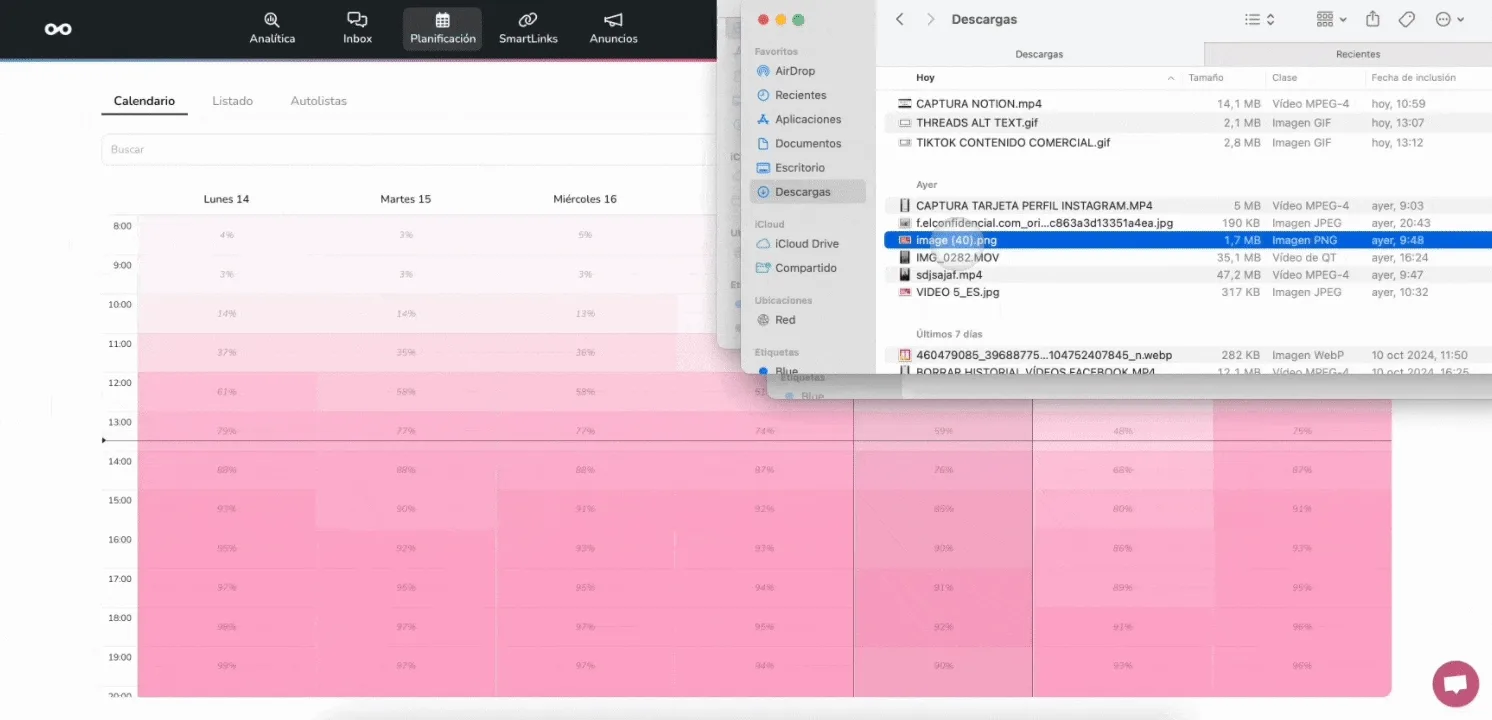Viewport: 1492px width, 720px height.
Task: Open the list view options dropdown
Action: point(1259,19)
